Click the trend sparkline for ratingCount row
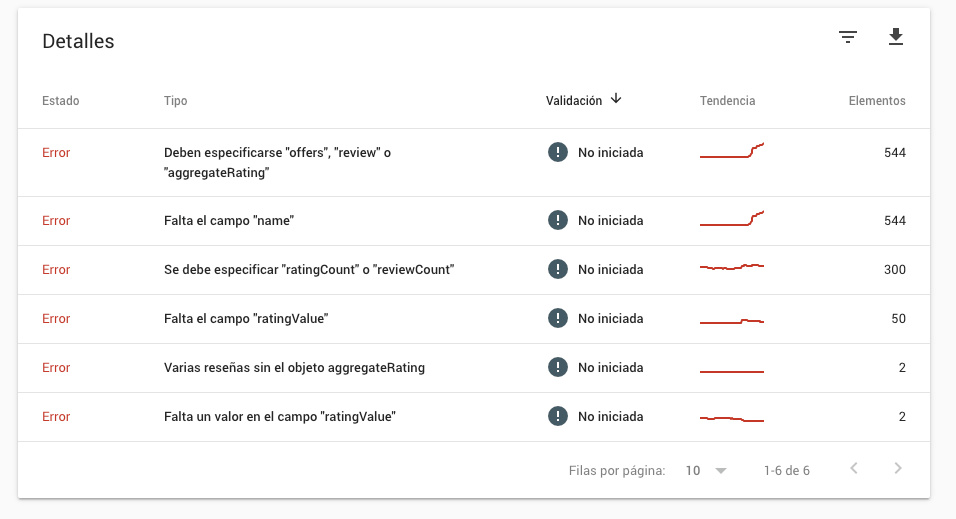956x519 pixels. pyautogui.click(x=732, y=267)
